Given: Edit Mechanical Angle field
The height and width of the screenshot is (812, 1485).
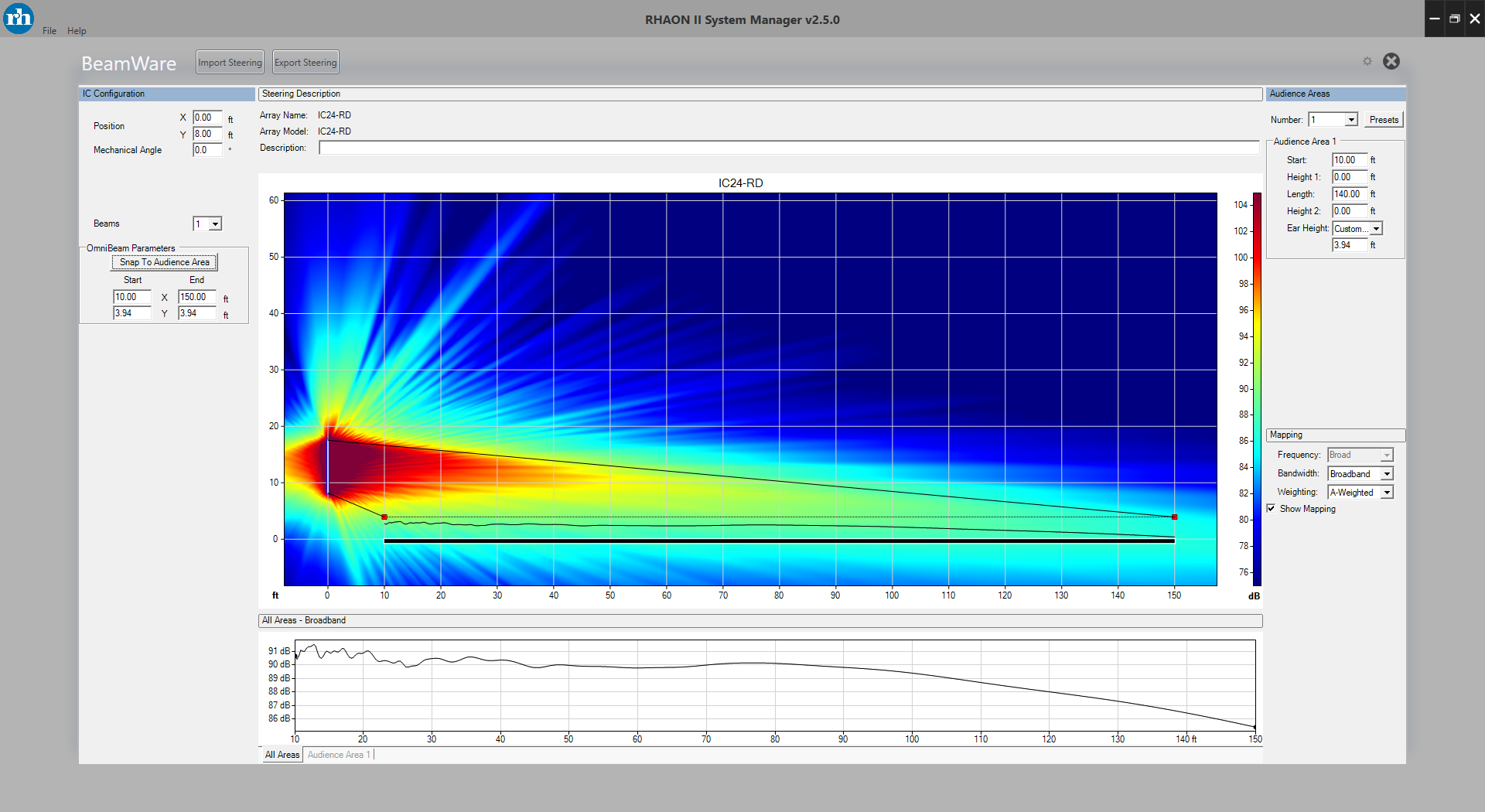Looking at the screenshot, I should 207,150.
